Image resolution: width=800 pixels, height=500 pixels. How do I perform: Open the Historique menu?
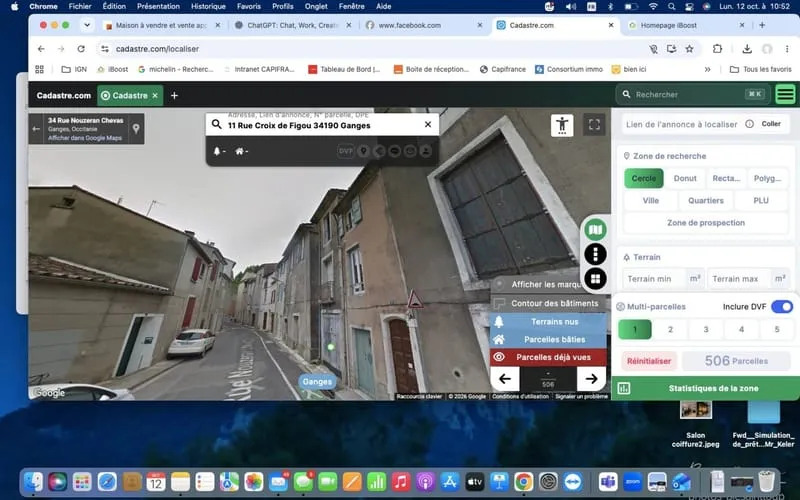click(x=208, y=6)
